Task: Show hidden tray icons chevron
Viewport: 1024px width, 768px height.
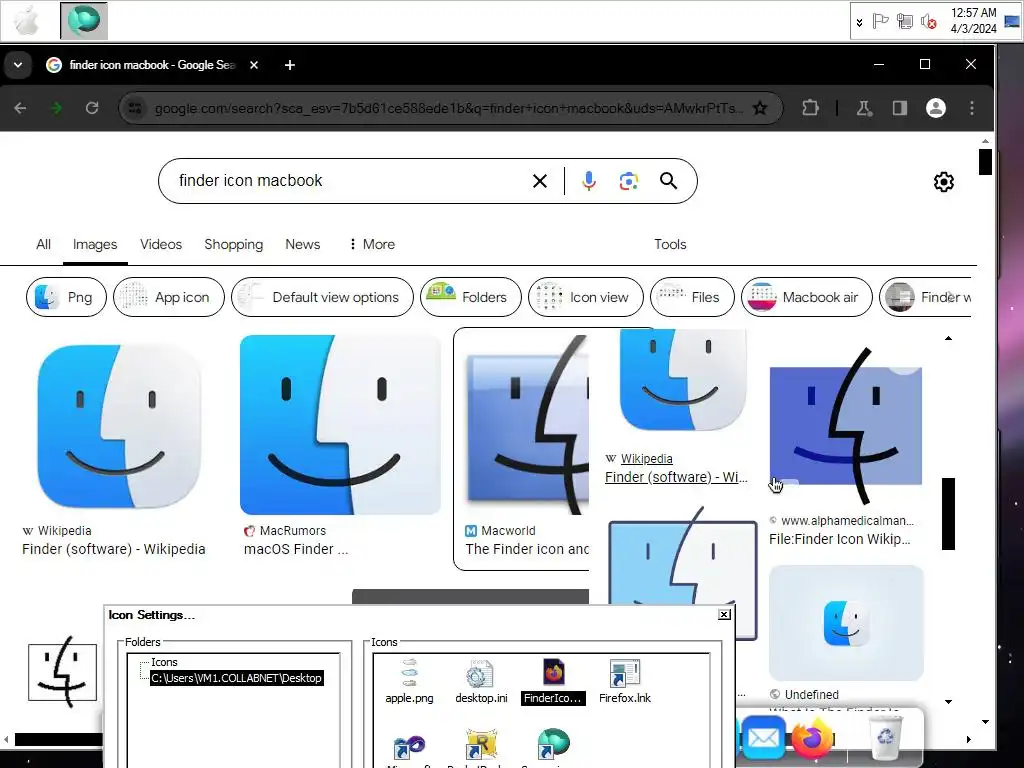Action: [x=859, y=22]
